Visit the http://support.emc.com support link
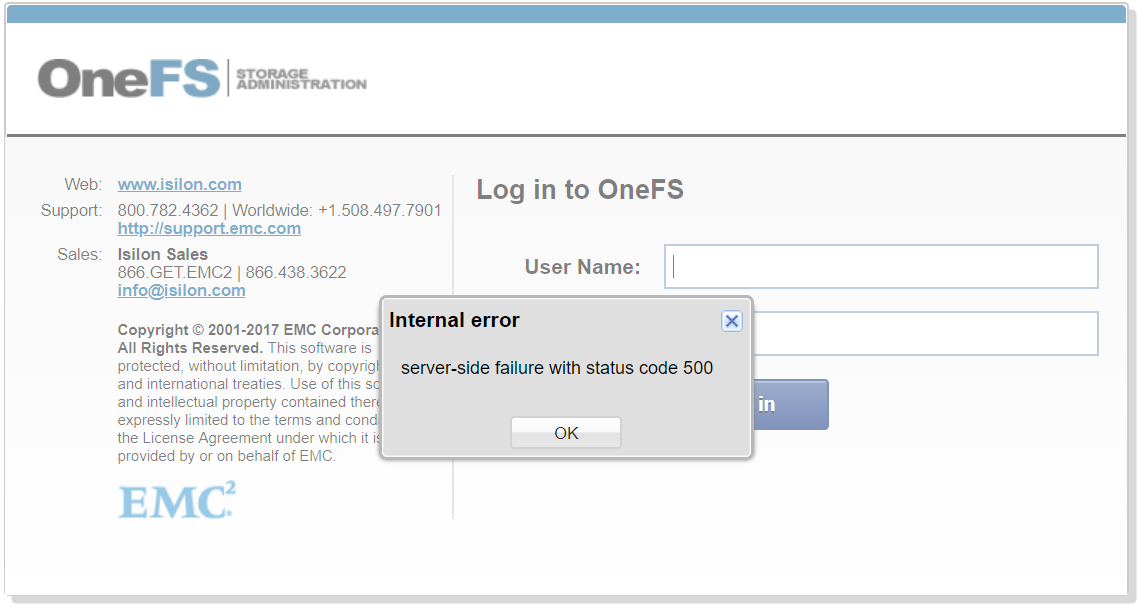This screenshot has height=607, width=1138. click(209, 228)
